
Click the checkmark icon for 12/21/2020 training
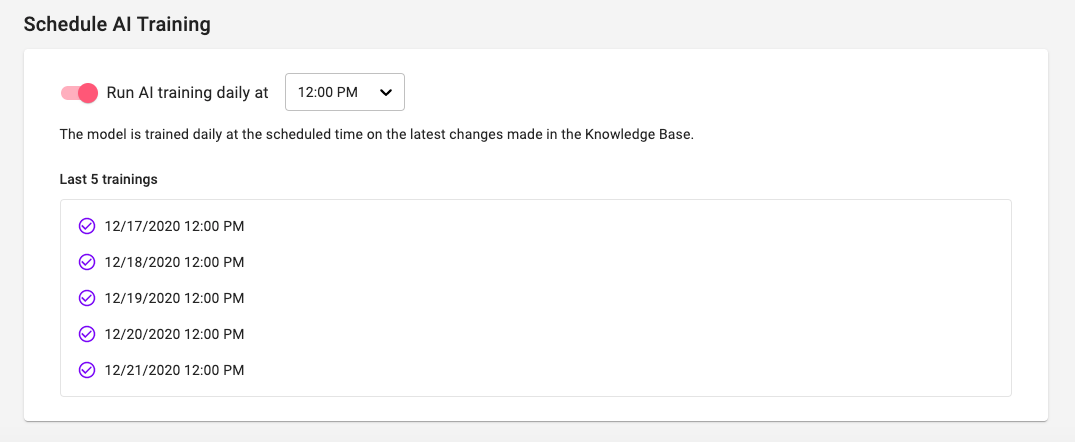coord(86,370)
